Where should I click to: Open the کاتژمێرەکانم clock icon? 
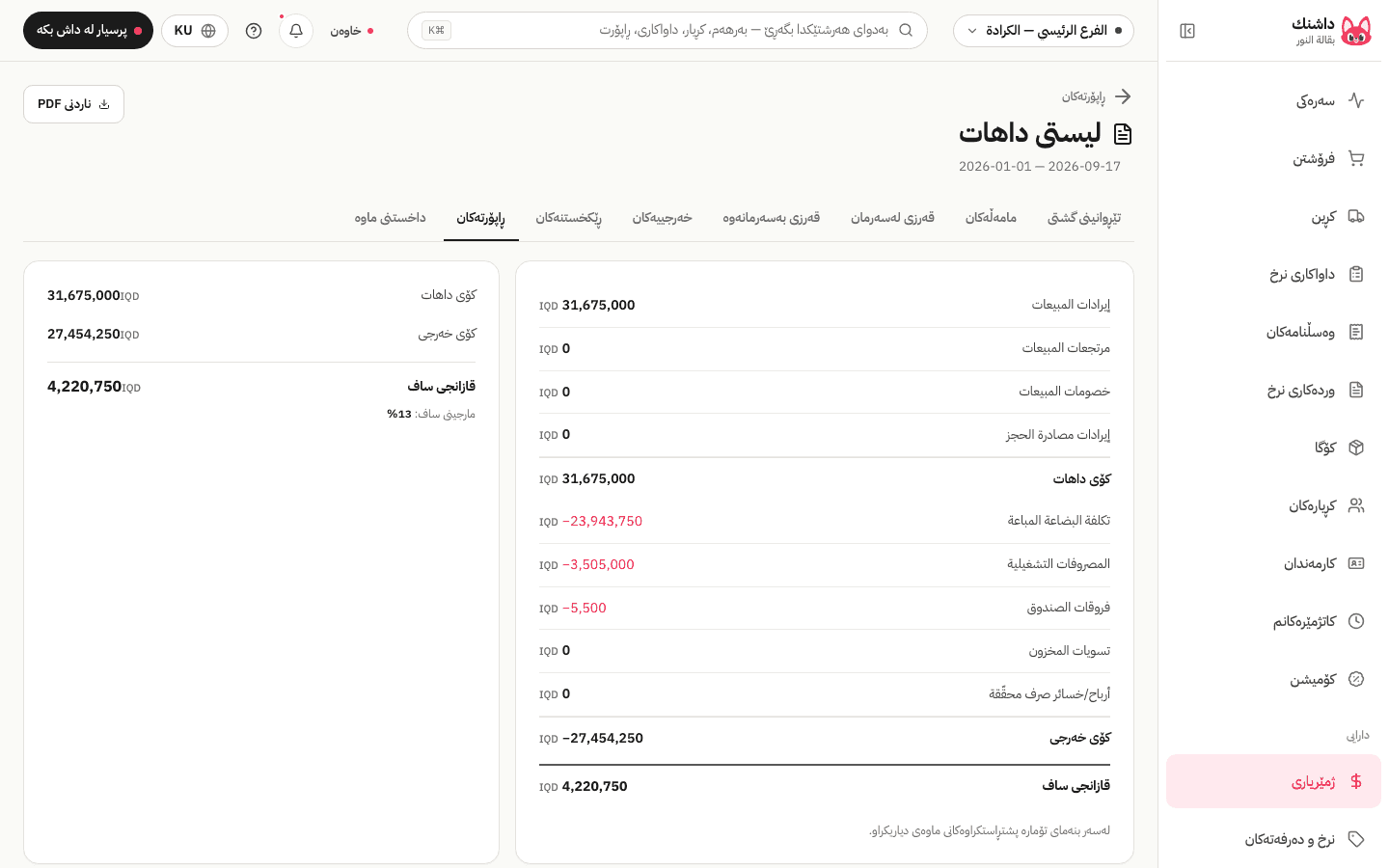[x=1356, y=621]
